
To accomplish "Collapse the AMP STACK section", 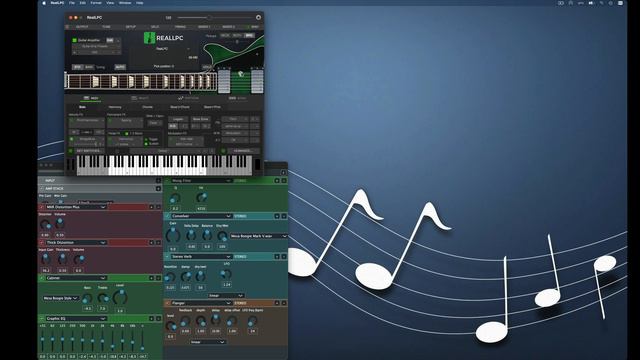I will tap(41, 189).
